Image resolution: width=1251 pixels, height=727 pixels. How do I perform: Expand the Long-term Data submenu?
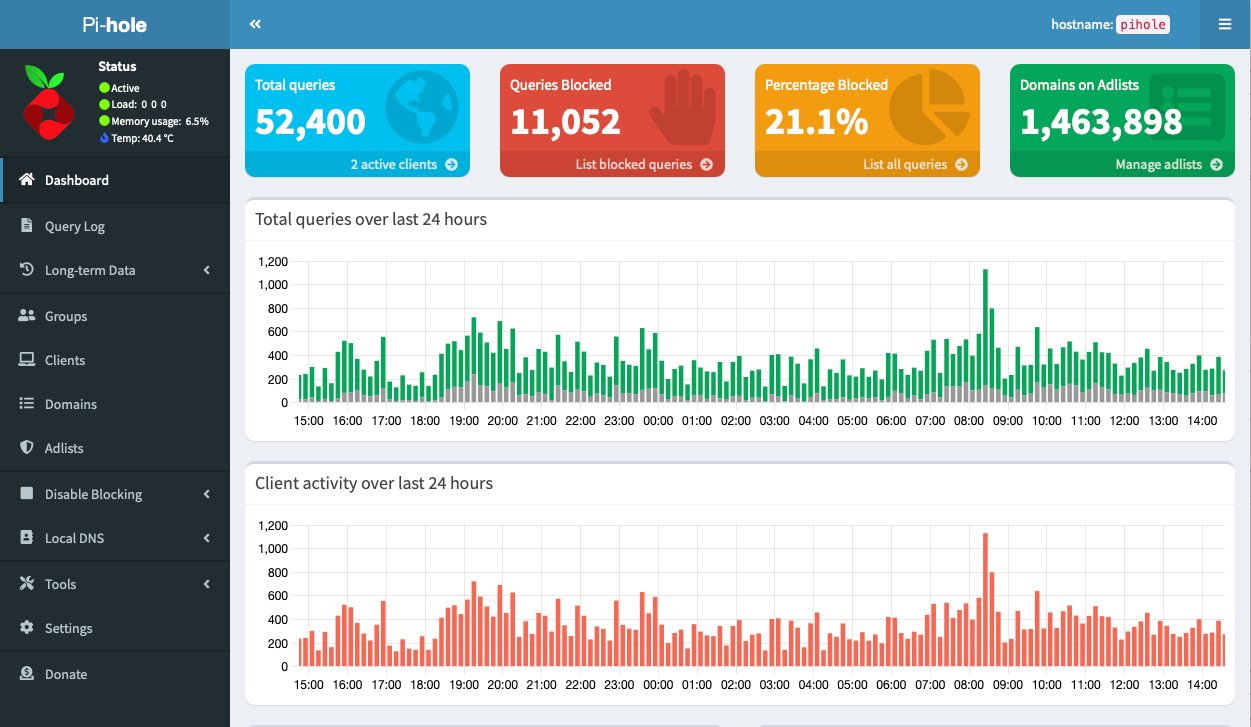(x=207, y=270)
